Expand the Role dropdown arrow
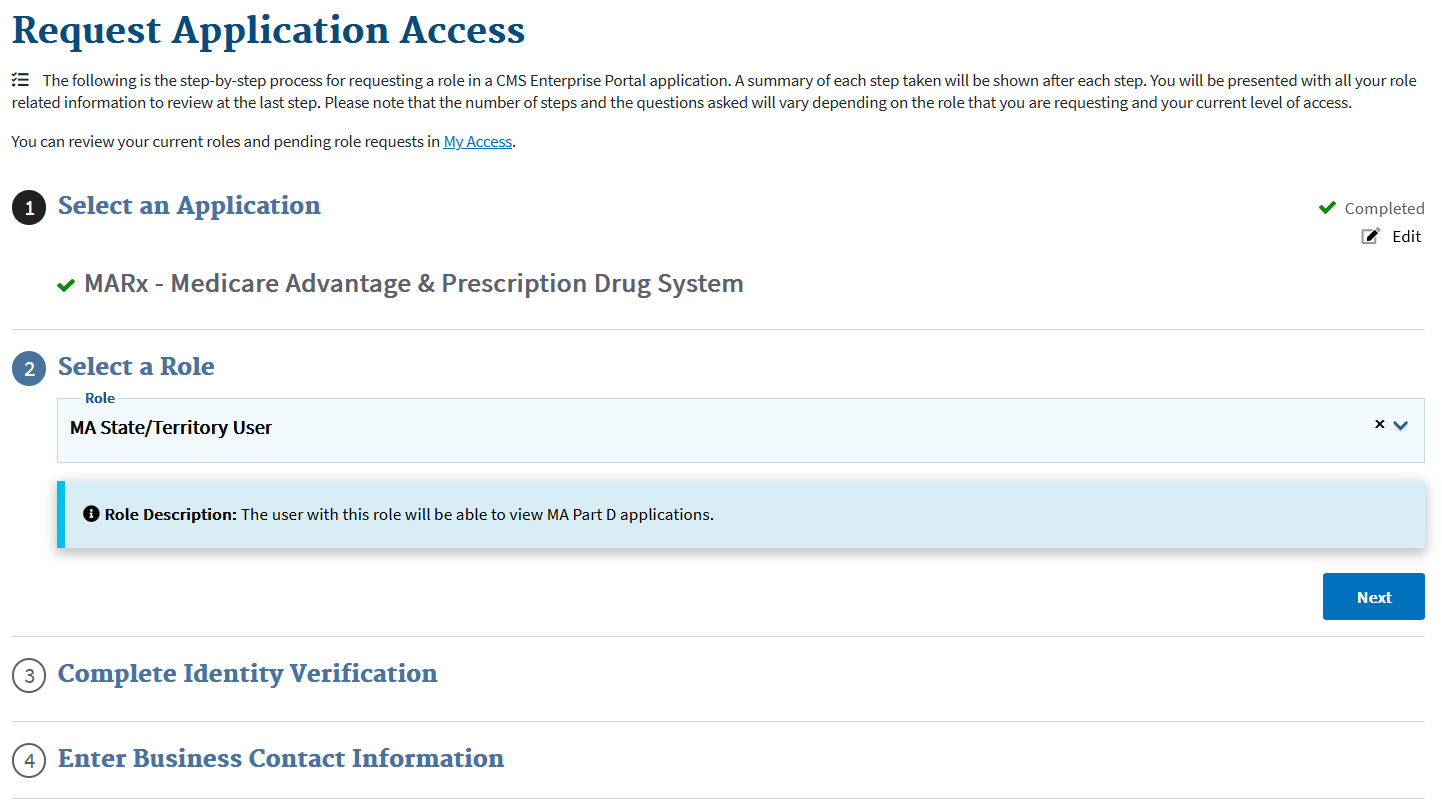Viewport: 1442px width, 810px height. (1401, 425)
